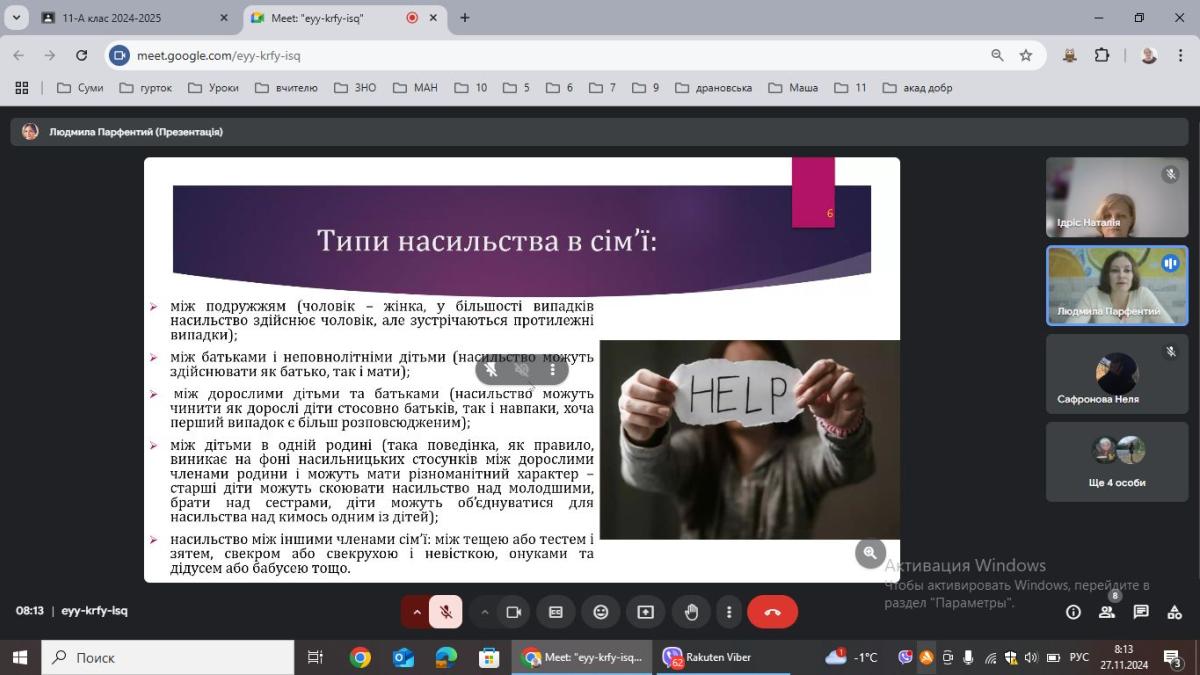Turn on closed captions
Screen dimensions: 1200x675
point(556,612)
